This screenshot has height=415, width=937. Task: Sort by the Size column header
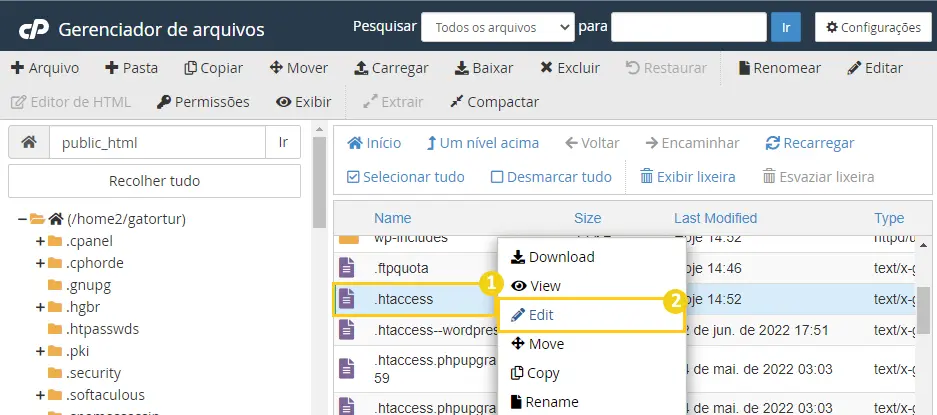tap(587, 218)
